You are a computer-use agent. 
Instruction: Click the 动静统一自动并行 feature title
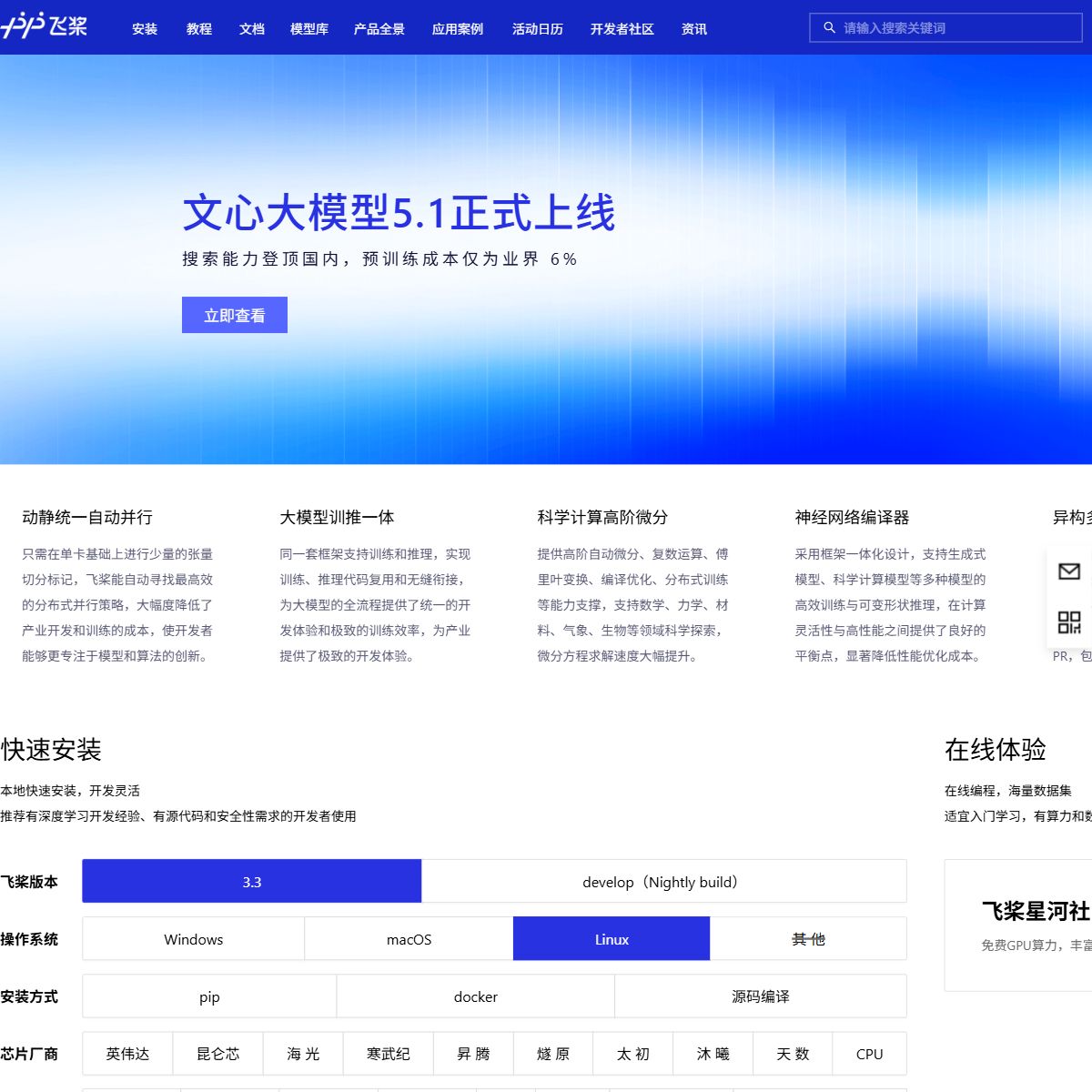87,517
